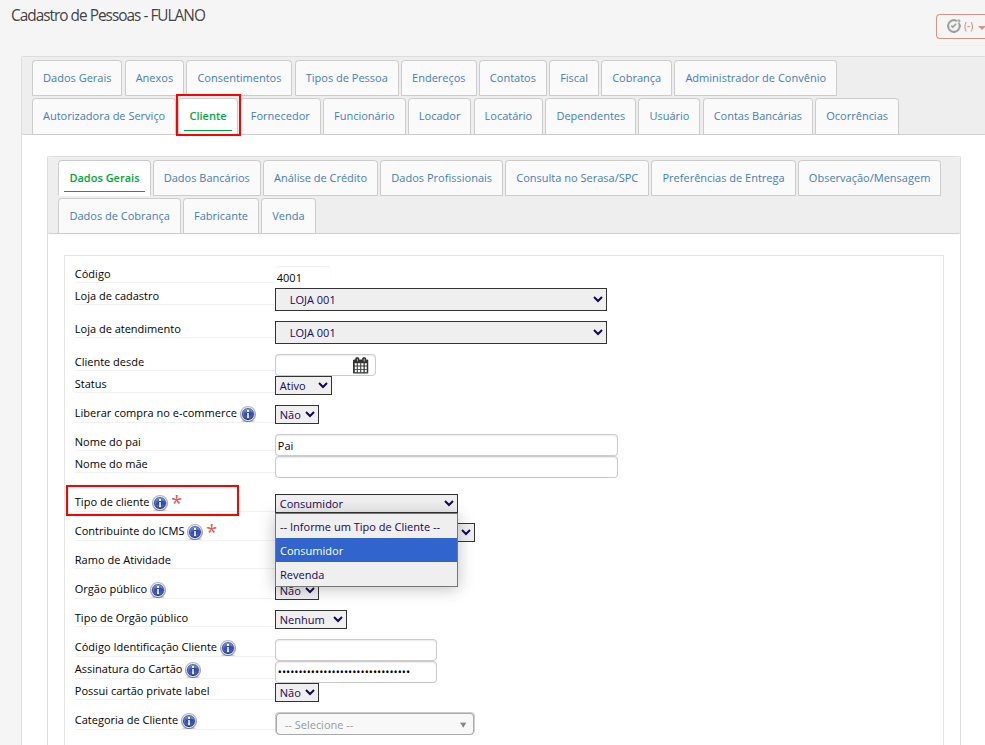Open Análise de Crédito sub-tab

tap(320, 178)
